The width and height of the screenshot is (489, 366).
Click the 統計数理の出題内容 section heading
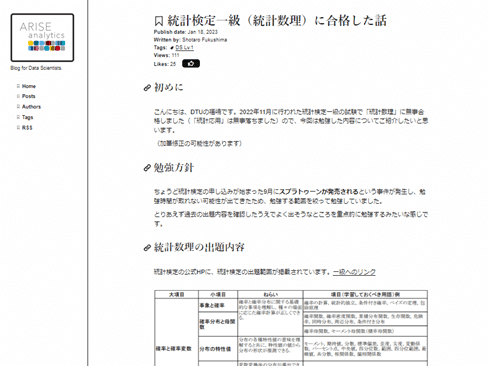199,247
